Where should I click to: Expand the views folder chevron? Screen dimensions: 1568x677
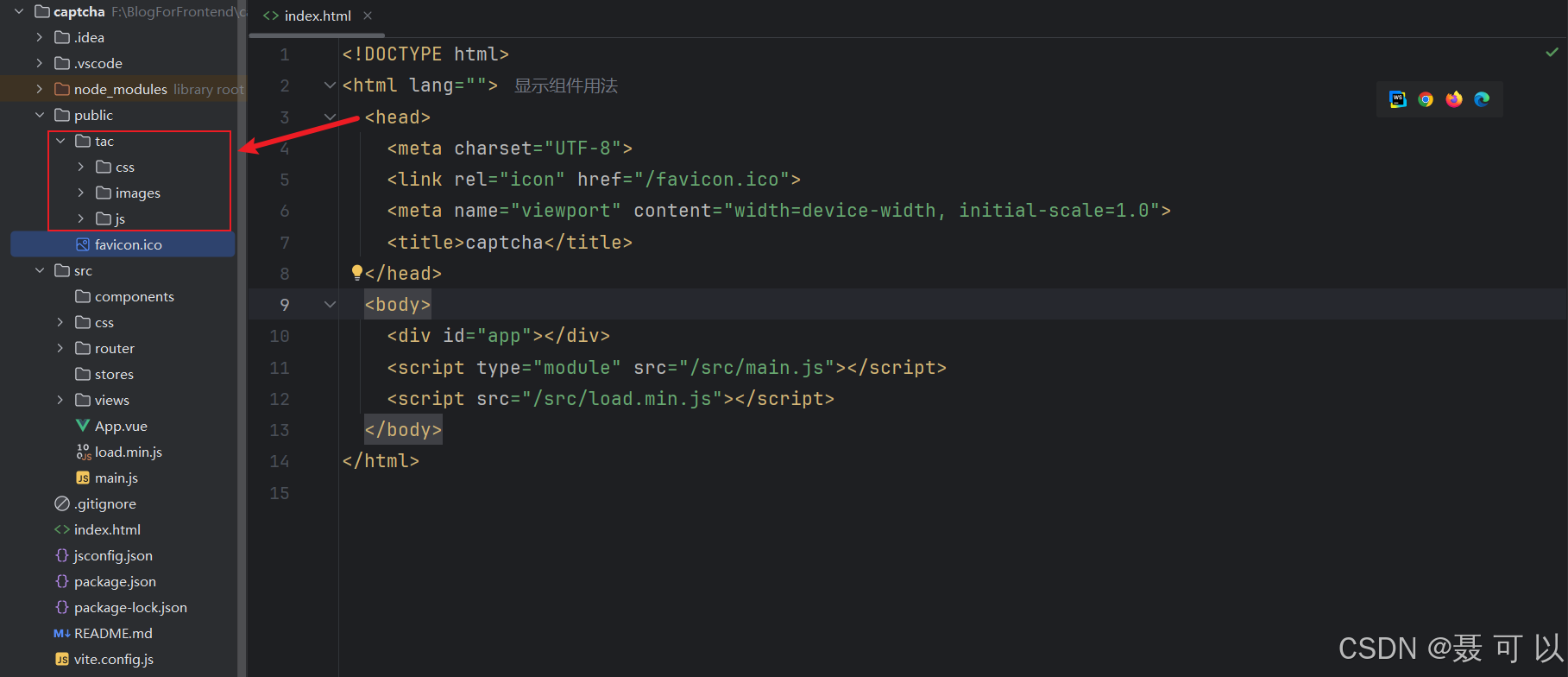pos(60,400)
